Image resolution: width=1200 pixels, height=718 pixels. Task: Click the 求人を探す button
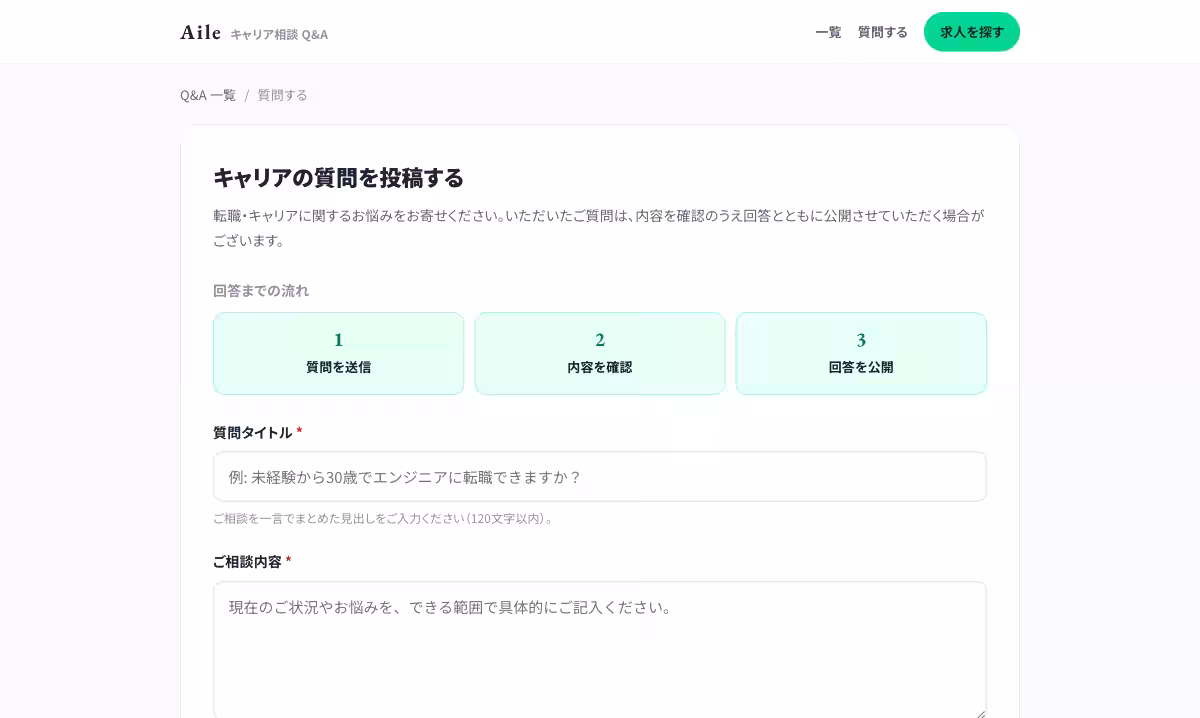972,32
